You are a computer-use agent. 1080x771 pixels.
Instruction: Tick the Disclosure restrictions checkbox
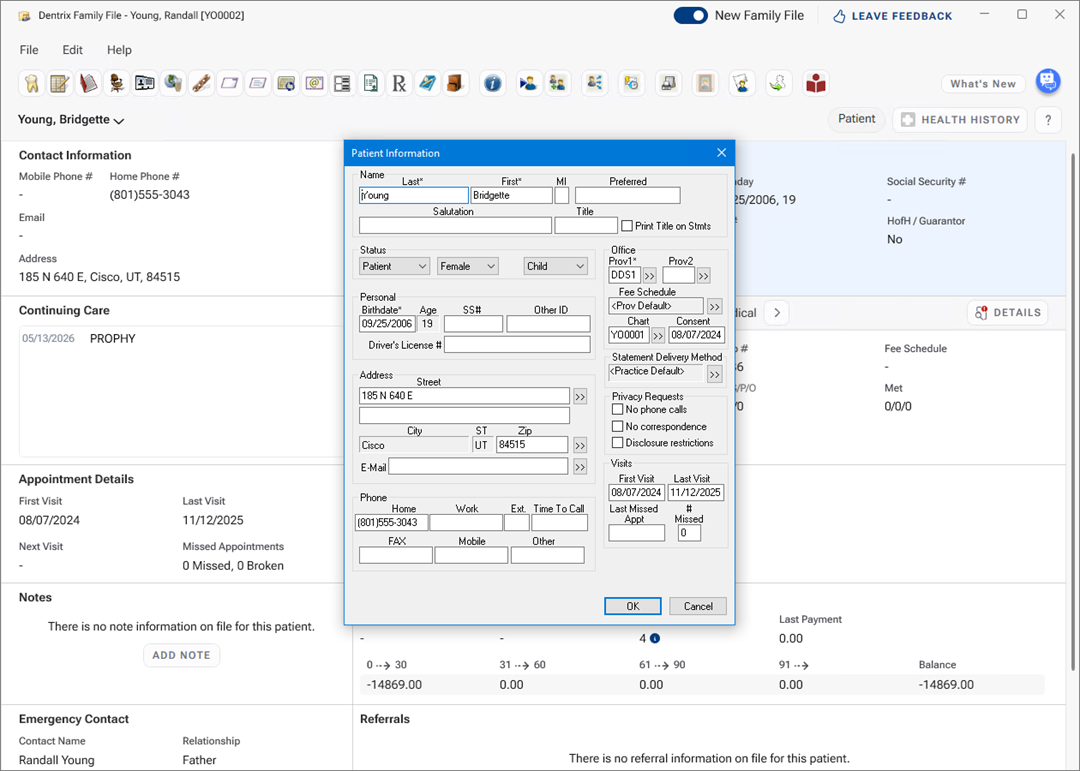pyautogui.click(x=618, y=443)
